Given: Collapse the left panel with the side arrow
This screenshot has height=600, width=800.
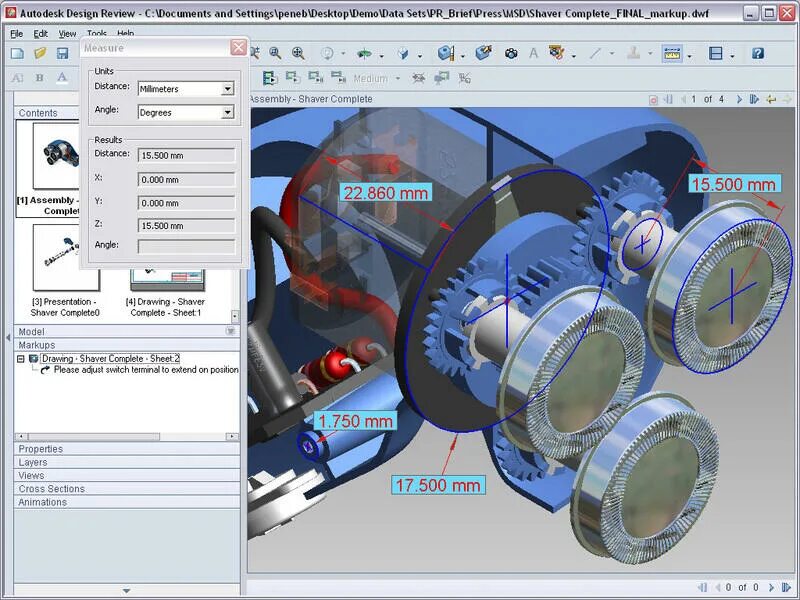Looking at the screenshot, I should point(8,337).
